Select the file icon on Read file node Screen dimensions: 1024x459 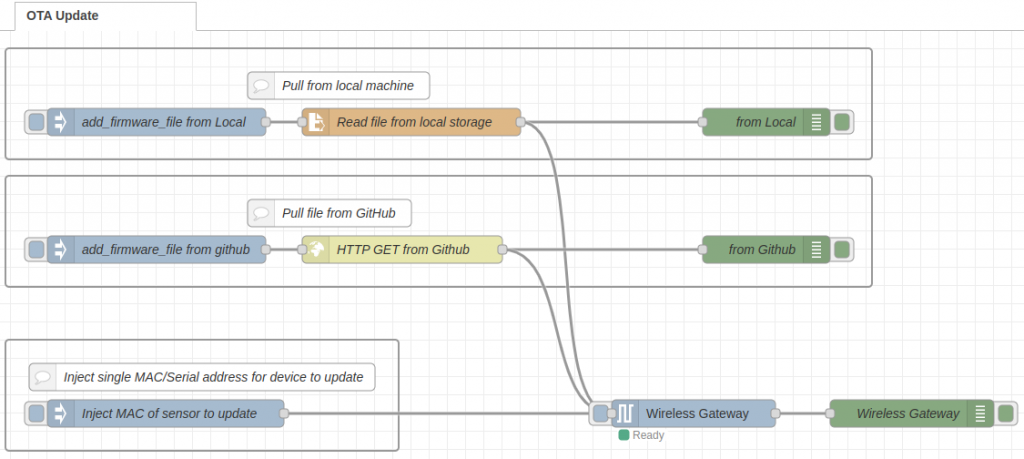315,123
